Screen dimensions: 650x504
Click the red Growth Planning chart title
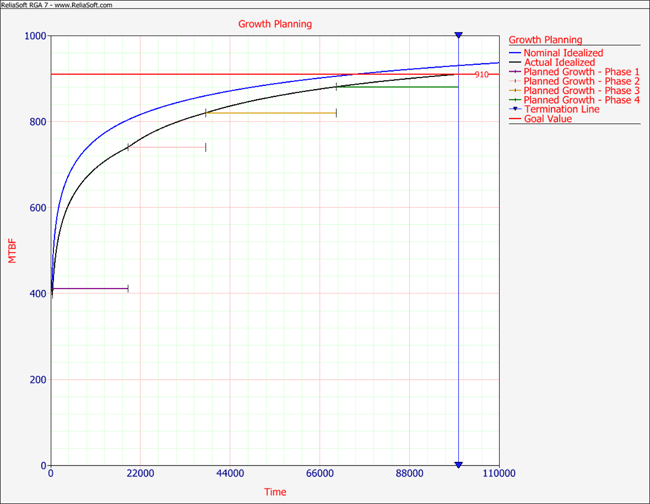pyautogui.click(x=274, y=23)
